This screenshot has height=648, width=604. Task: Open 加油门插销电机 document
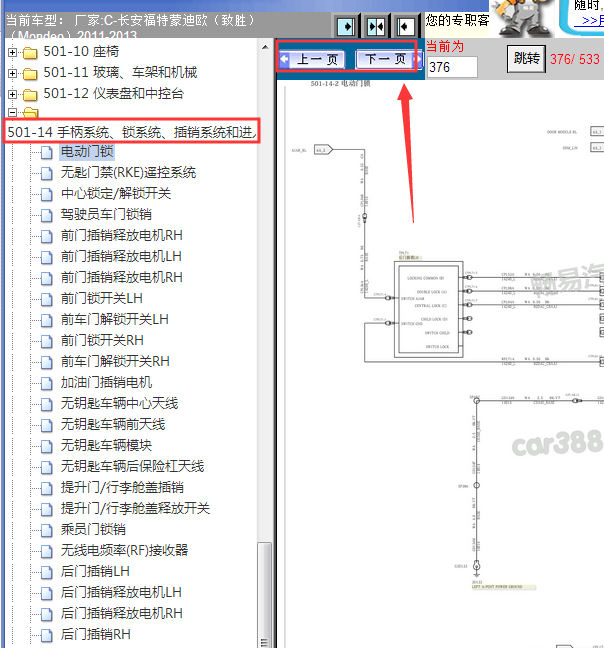click(106, 383)
